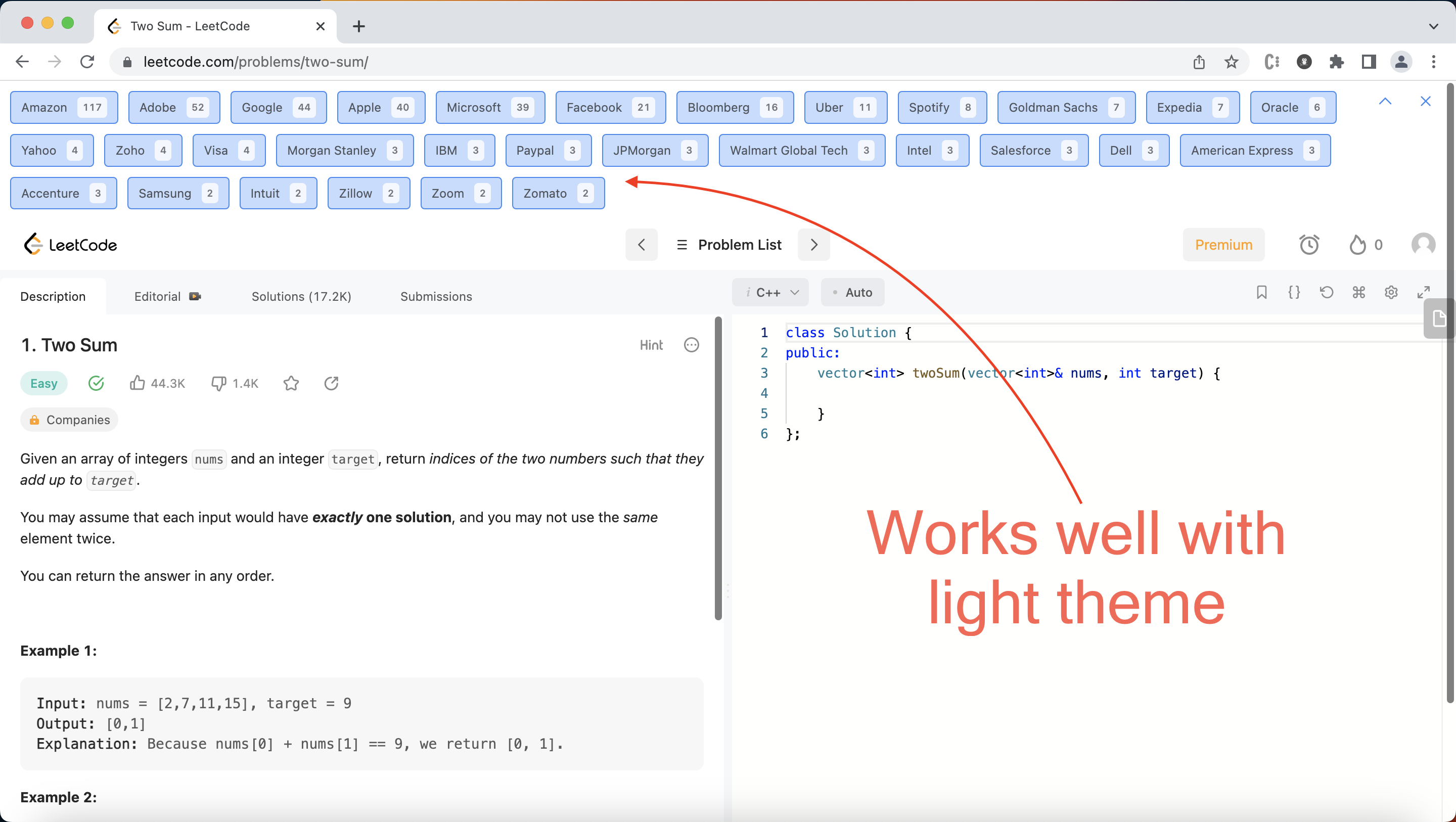The width and height of the screenshot is (1456, 822).
Task: Select the Facebook 21 company tag
Action: pyautogui.click(x=610, y=107)
